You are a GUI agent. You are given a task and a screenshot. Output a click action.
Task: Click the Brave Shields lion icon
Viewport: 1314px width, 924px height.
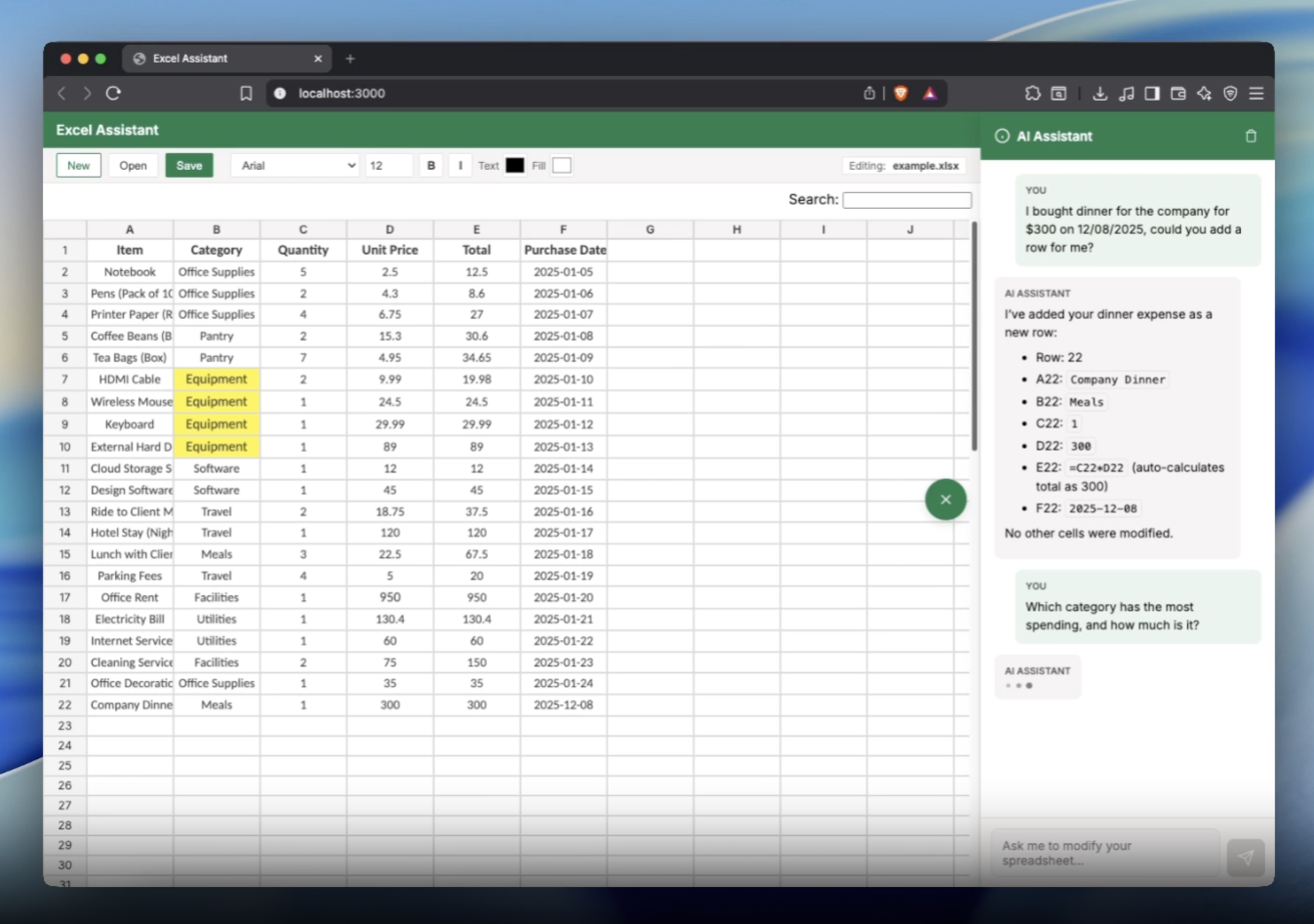click(x=900, y=94)
